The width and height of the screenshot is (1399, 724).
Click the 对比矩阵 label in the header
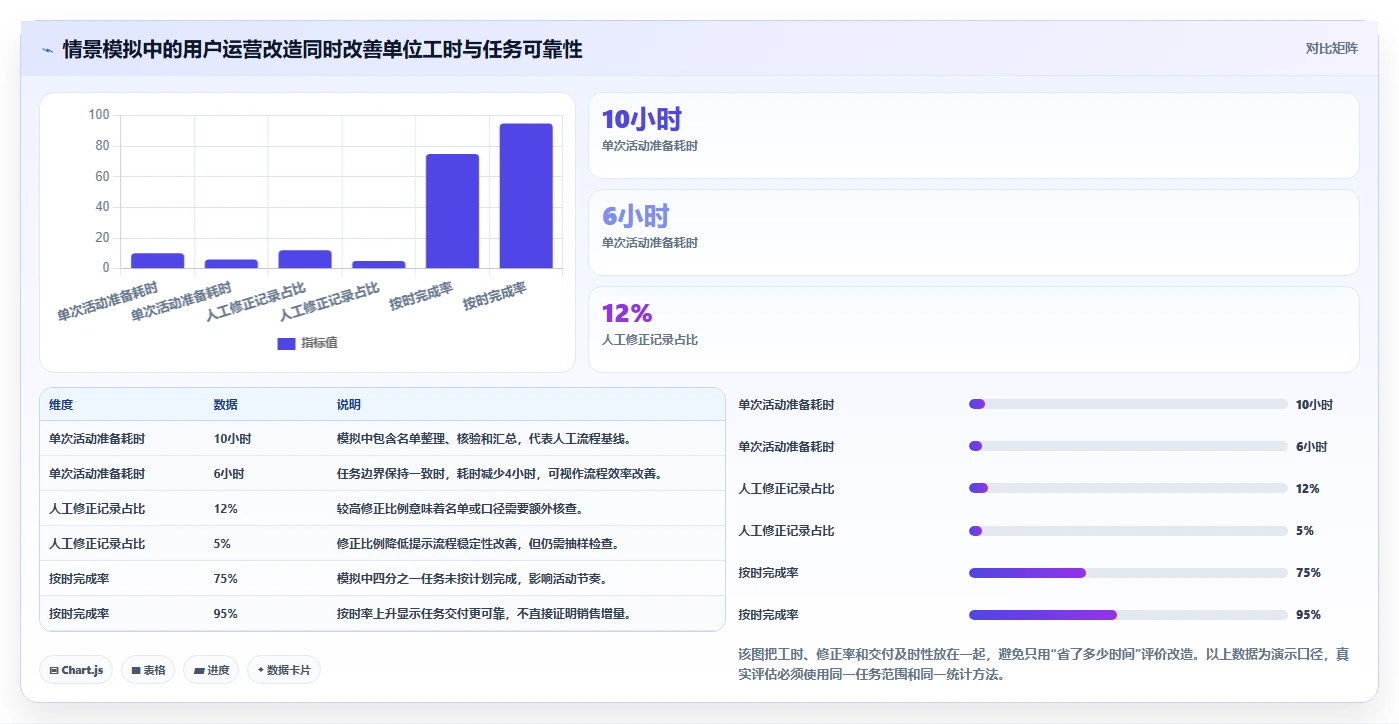point(1331,48)
